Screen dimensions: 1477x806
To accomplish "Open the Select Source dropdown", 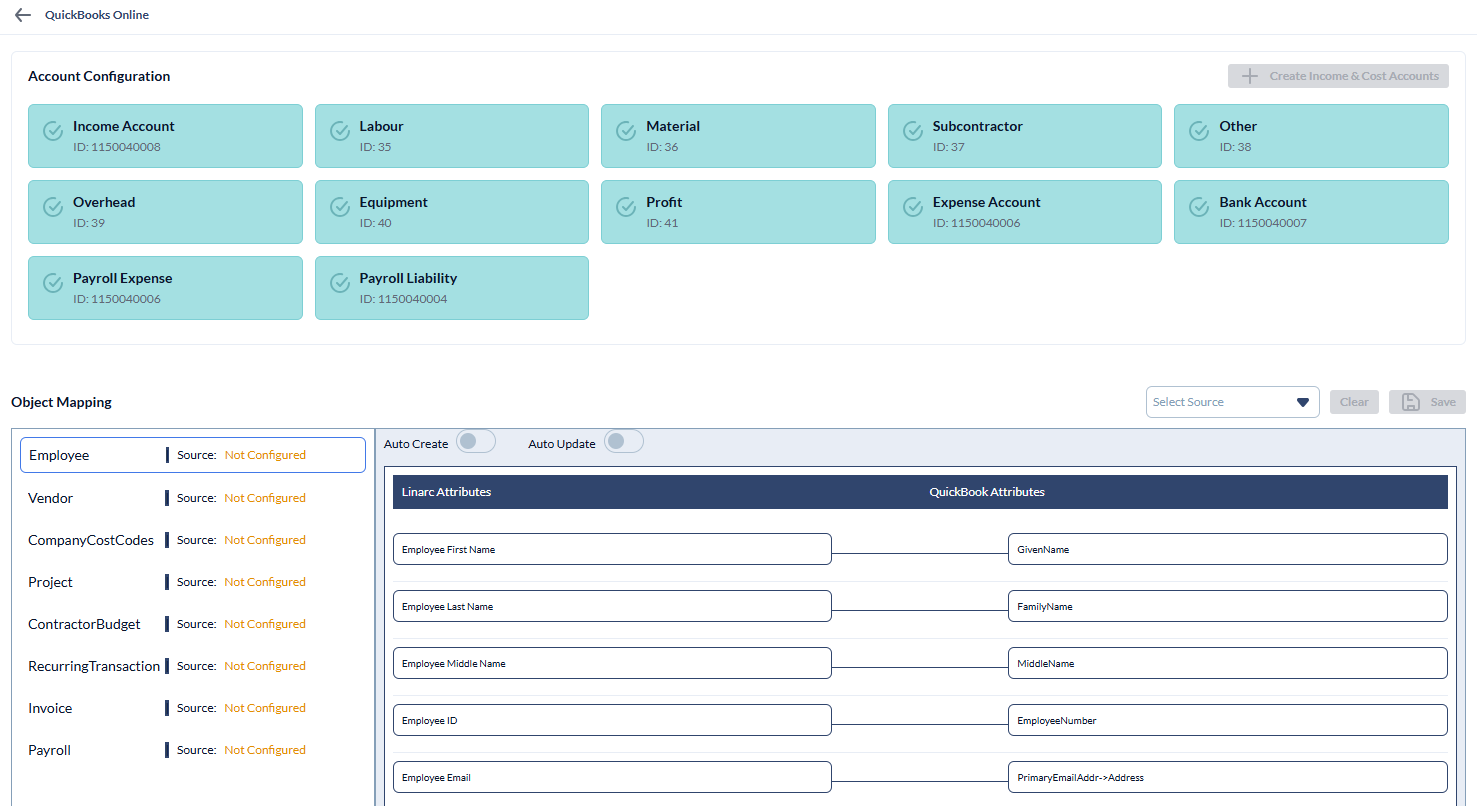I will 1233,402.
